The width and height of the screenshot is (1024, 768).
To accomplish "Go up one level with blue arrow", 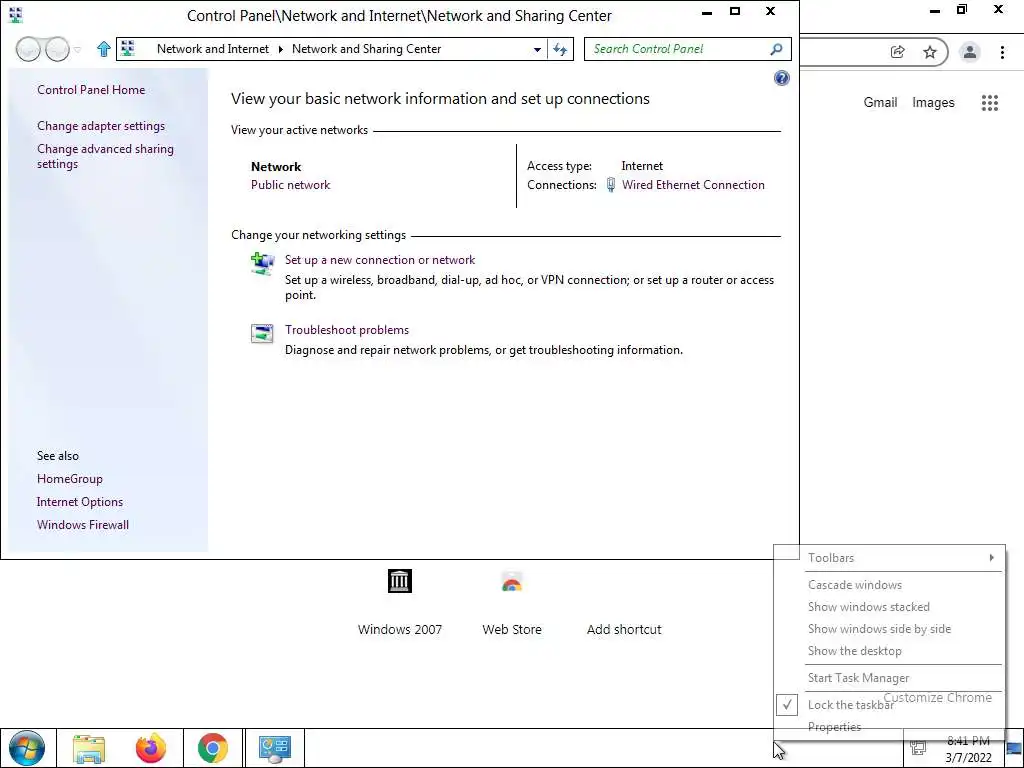I will pyautogui.click(x=103, y=49).
